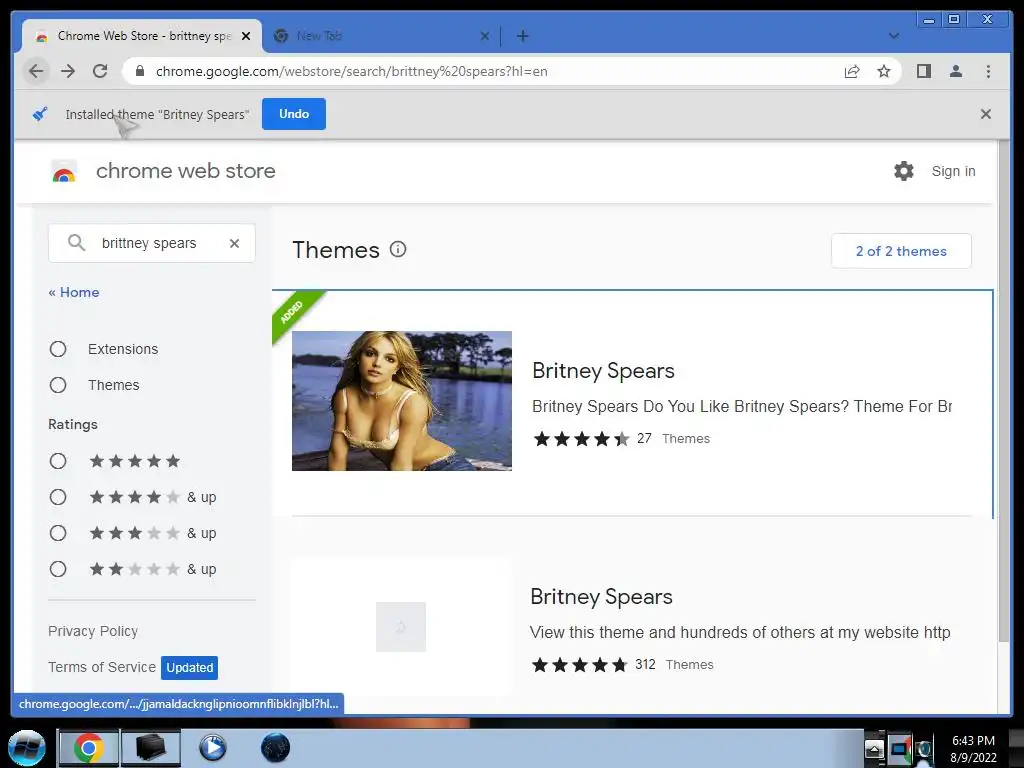Show info icon next to Themes heading

pyautogui.click(x=398, y=249)
